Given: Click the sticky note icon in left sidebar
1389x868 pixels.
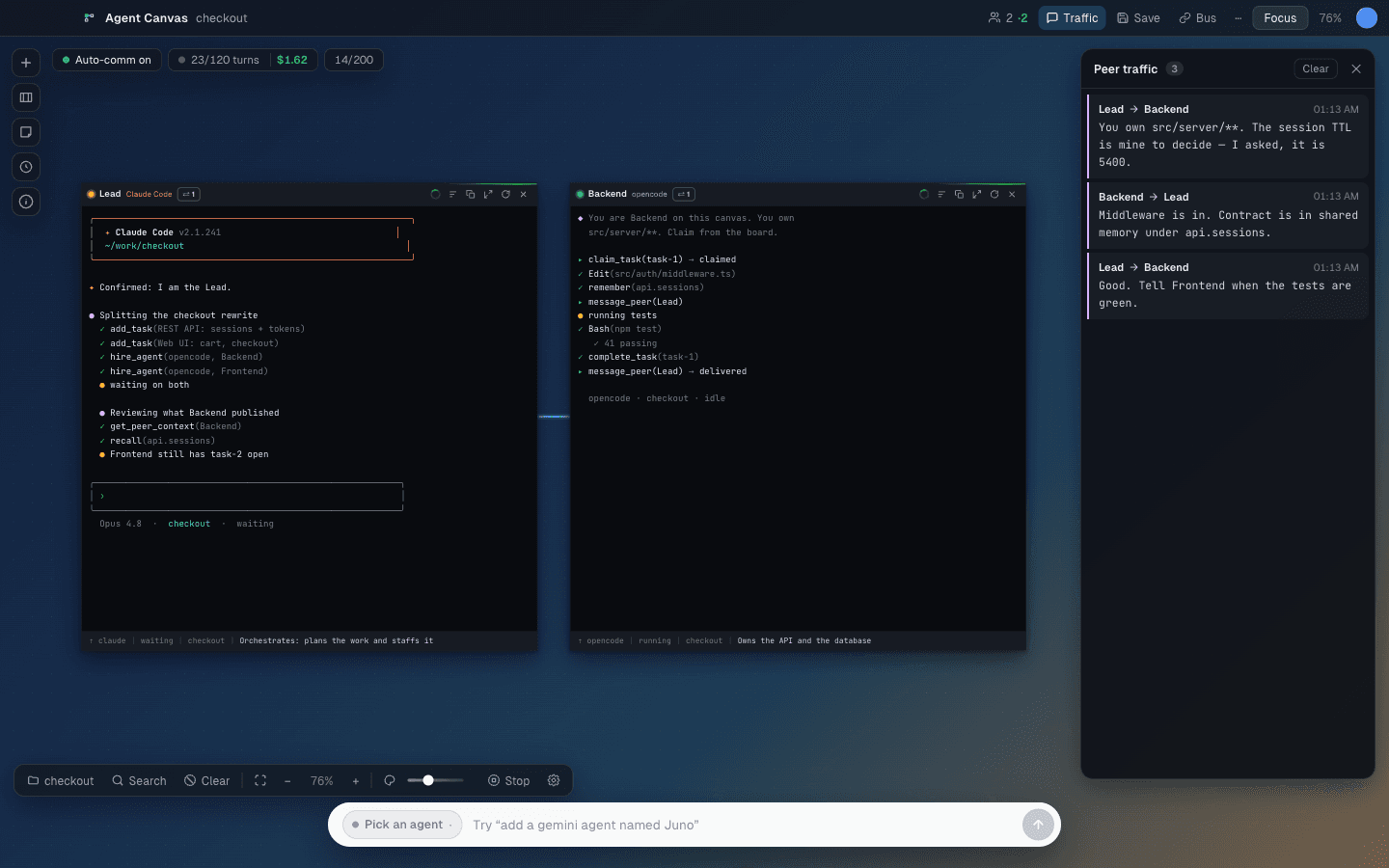Looking at the screenshot, I should point(26,132).
